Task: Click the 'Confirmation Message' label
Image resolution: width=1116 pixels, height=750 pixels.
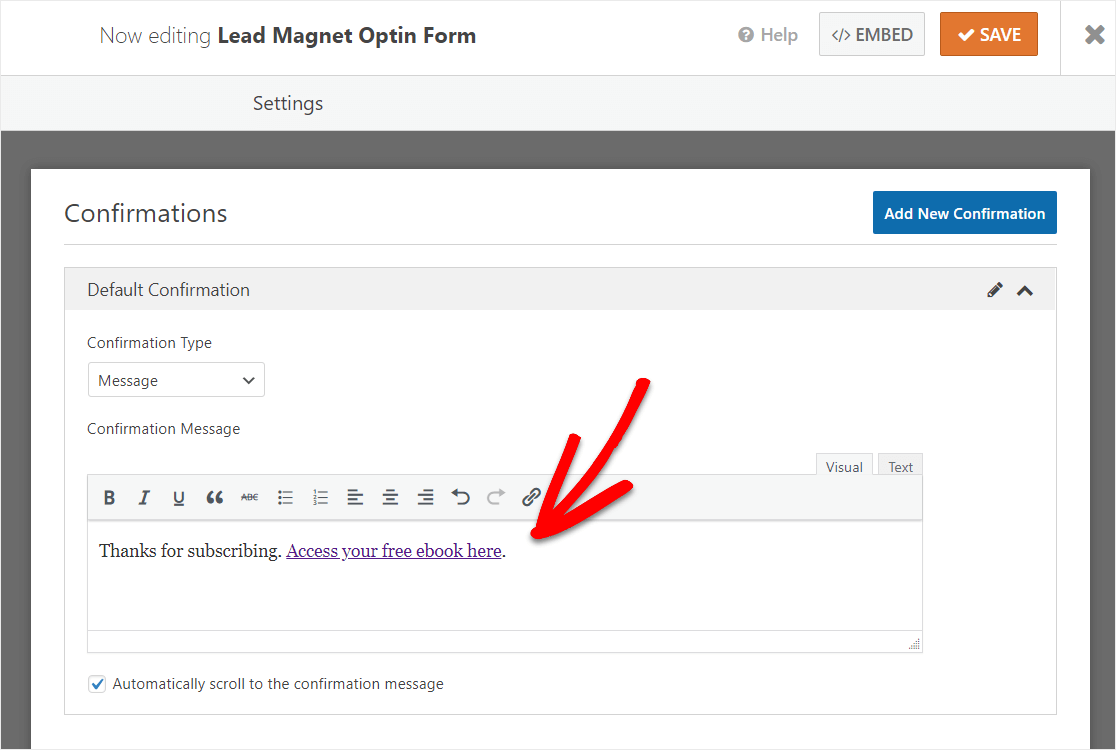Action: tap(164, 428)
